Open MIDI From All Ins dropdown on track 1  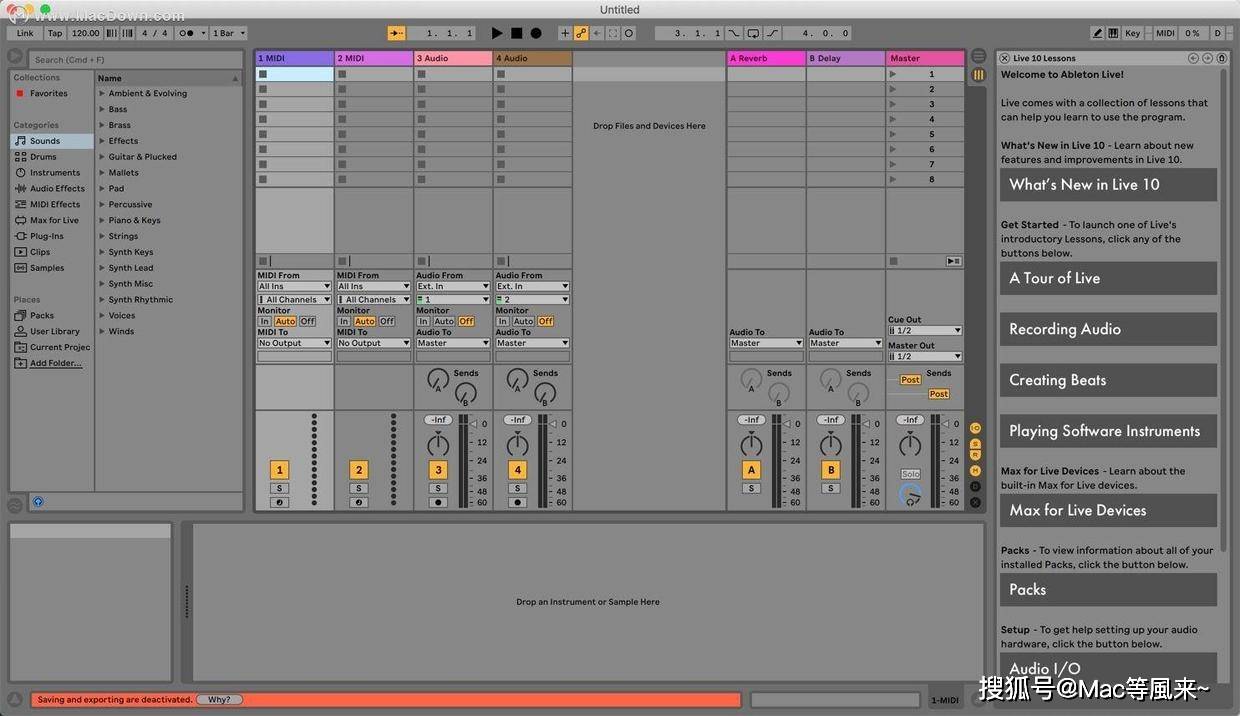click(x=294, y=286)
